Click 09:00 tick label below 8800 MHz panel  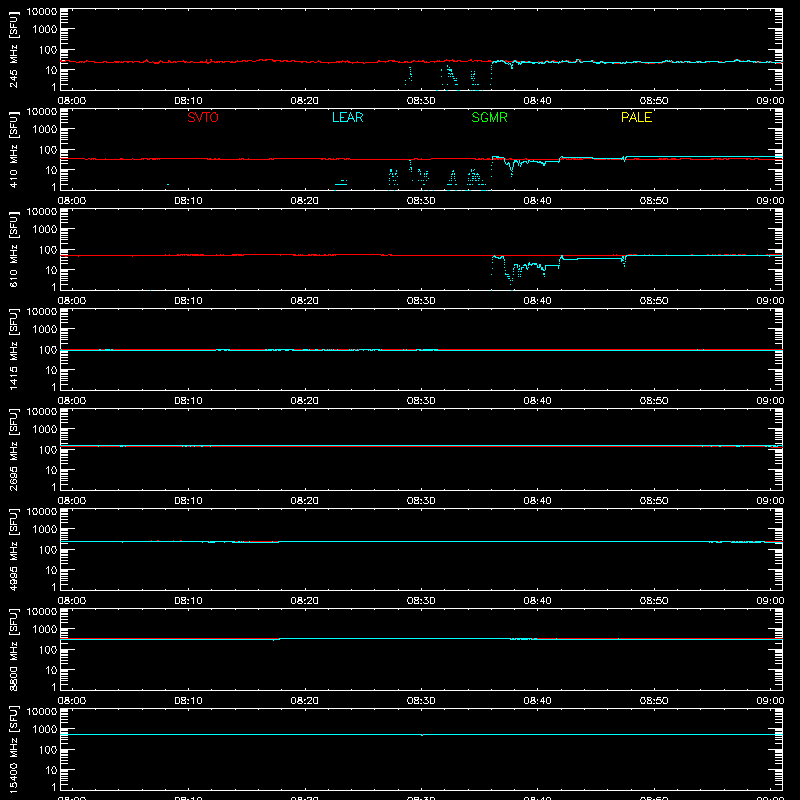point(770,701)
